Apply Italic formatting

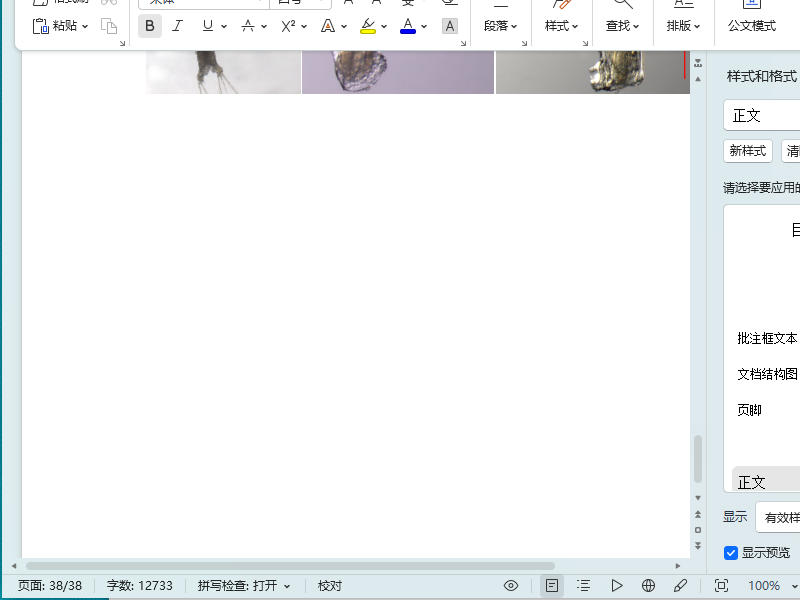pos(177,26)
